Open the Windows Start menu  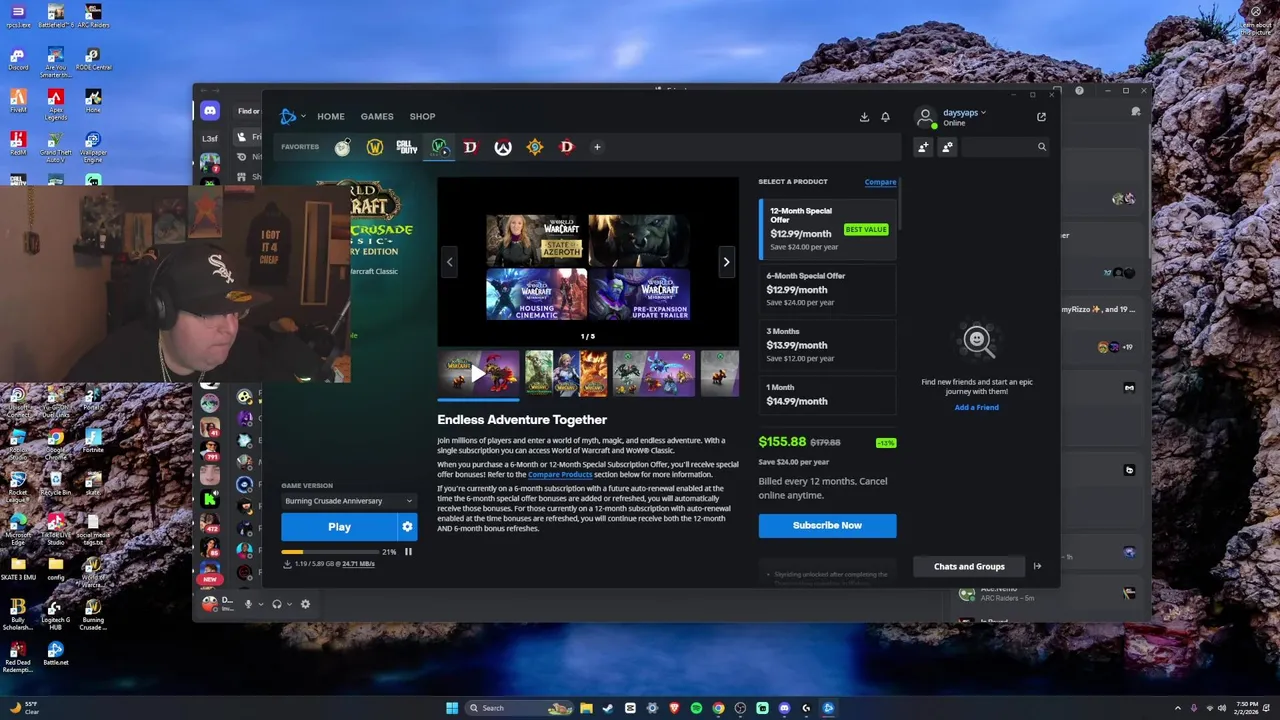(x=452, y=708)
